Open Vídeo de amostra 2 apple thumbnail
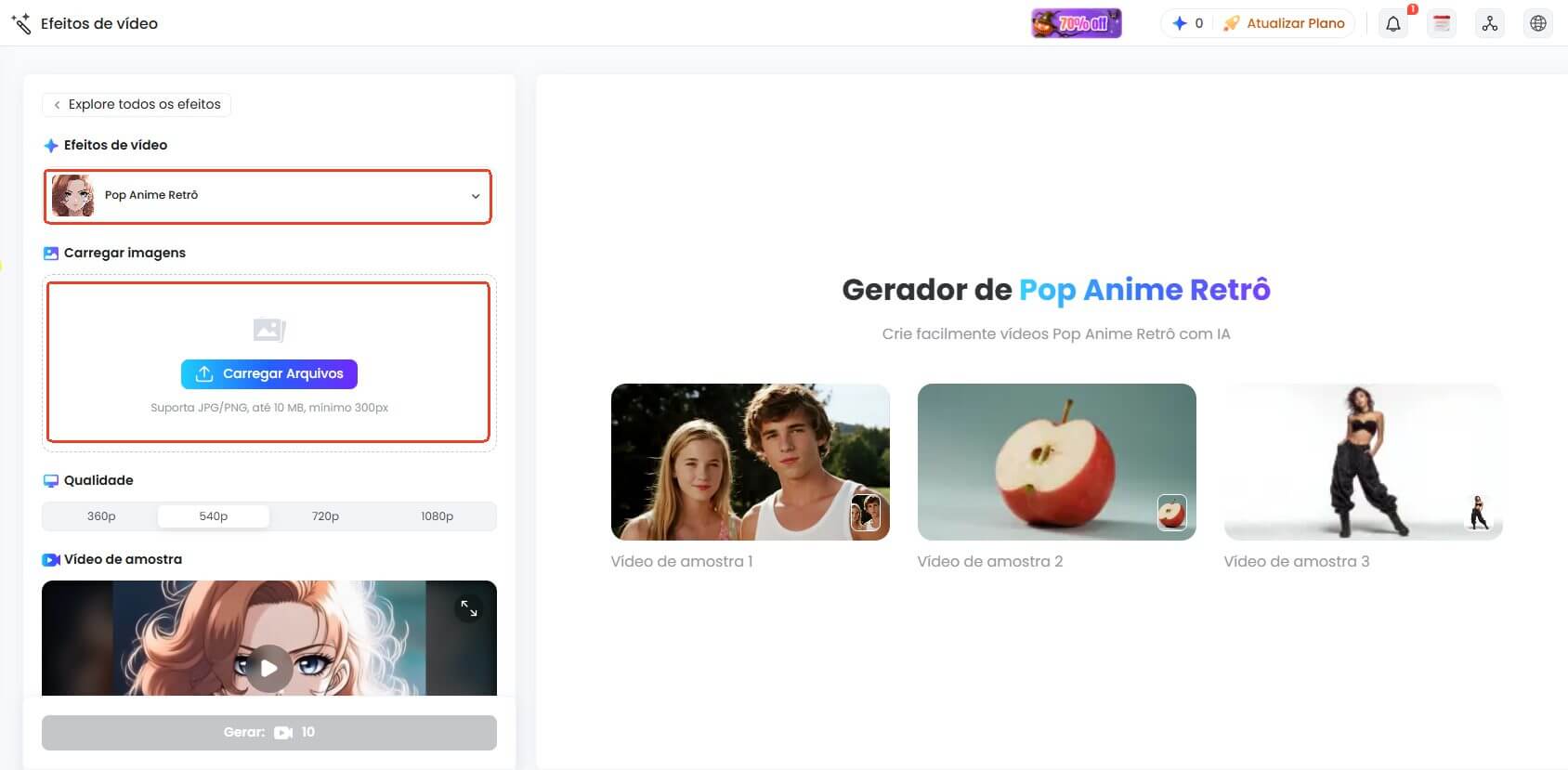Viewport: 1568px width, 770px height. click(1057, 462)
